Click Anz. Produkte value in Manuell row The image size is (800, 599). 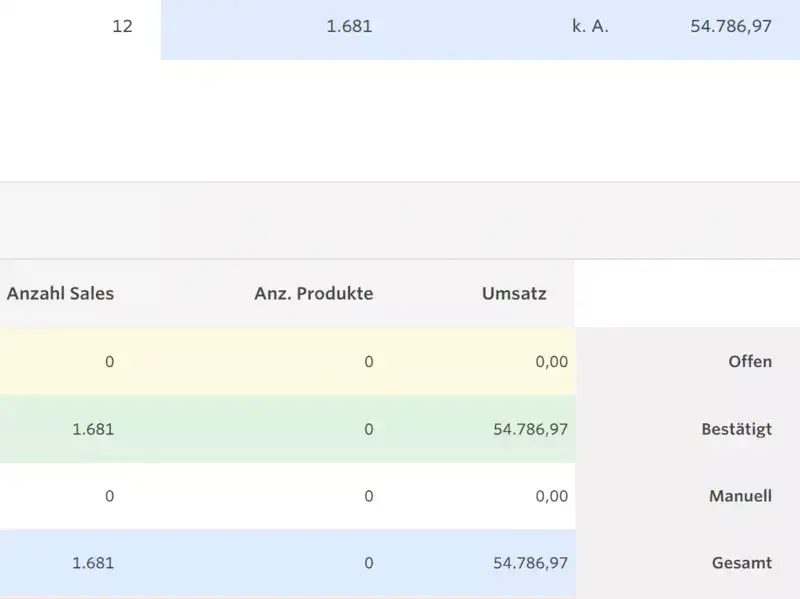(368, 496)
